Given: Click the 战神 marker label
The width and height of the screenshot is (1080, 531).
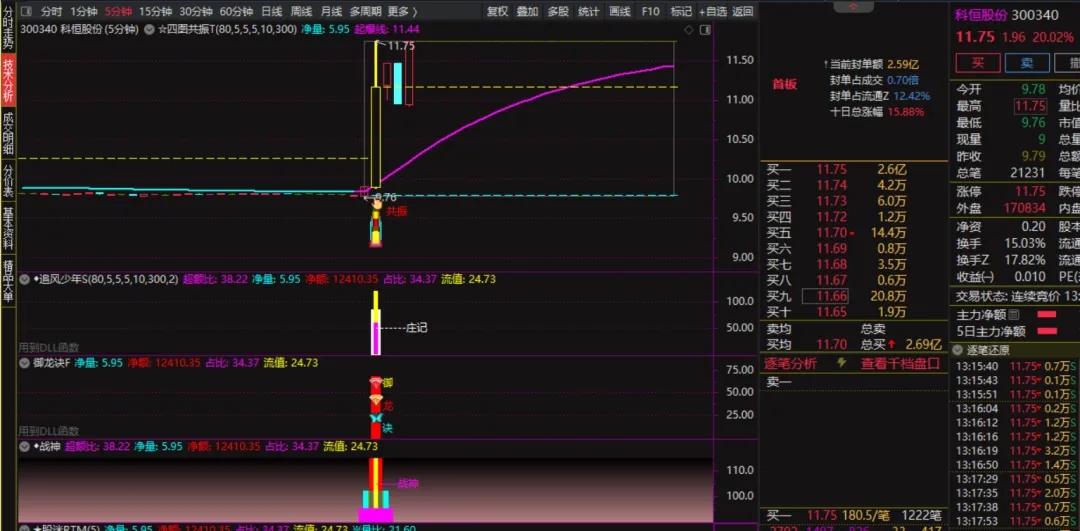Looking at the screenshot, I should point(408,484).
